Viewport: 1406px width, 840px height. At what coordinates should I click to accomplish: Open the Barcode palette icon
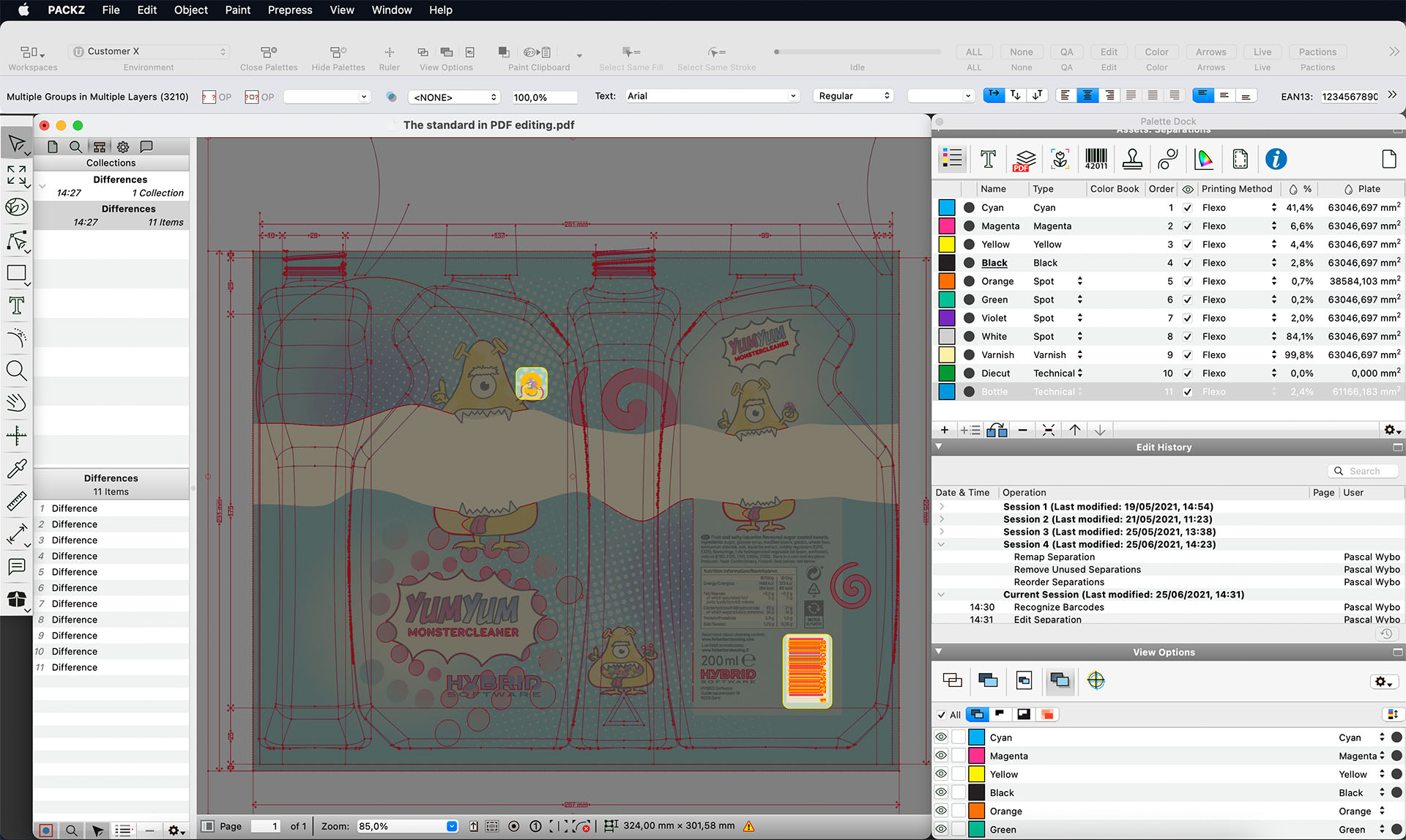click(1096, 159)
